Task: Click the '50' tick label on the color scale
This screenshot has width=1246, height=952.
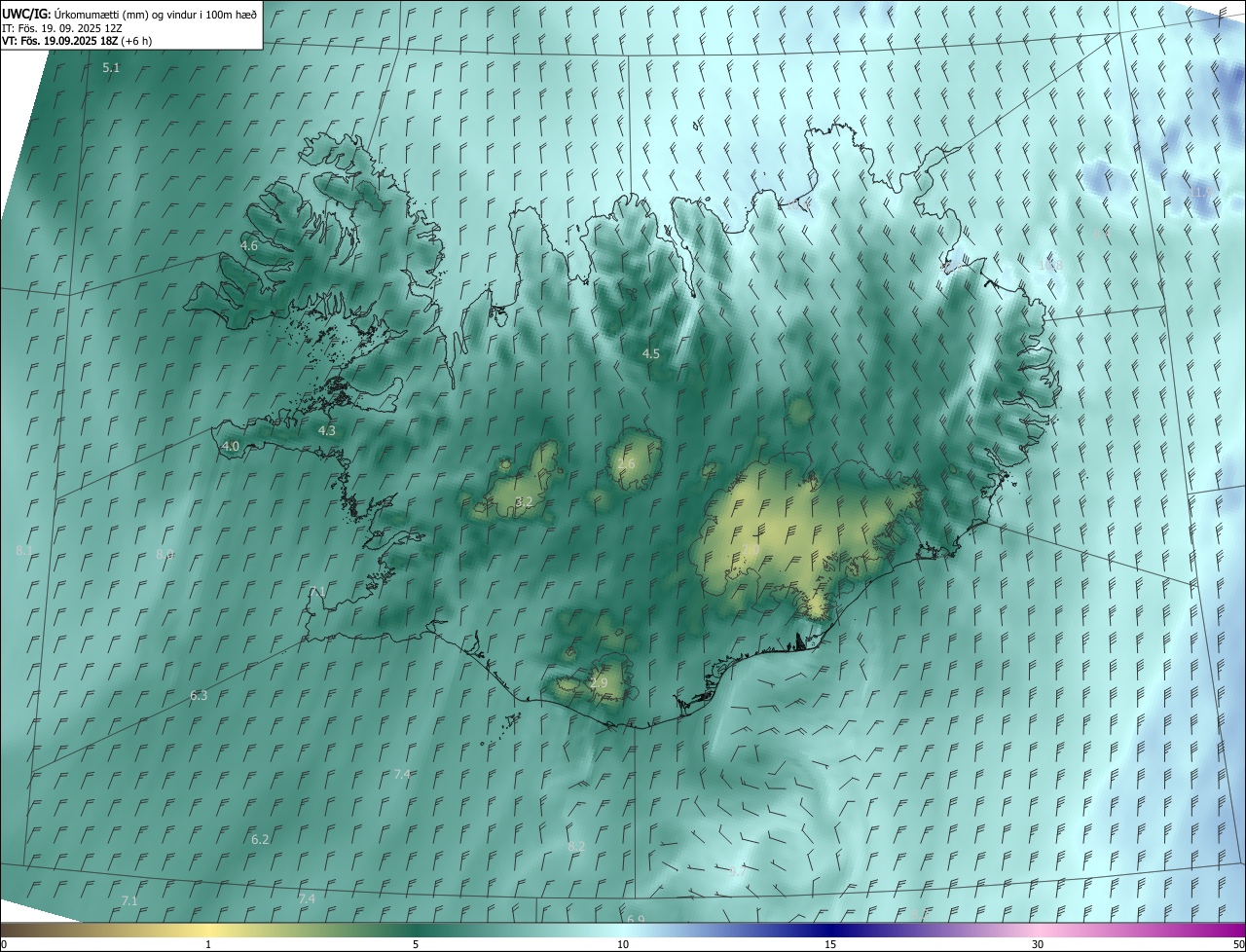Action: (1238, 944)
